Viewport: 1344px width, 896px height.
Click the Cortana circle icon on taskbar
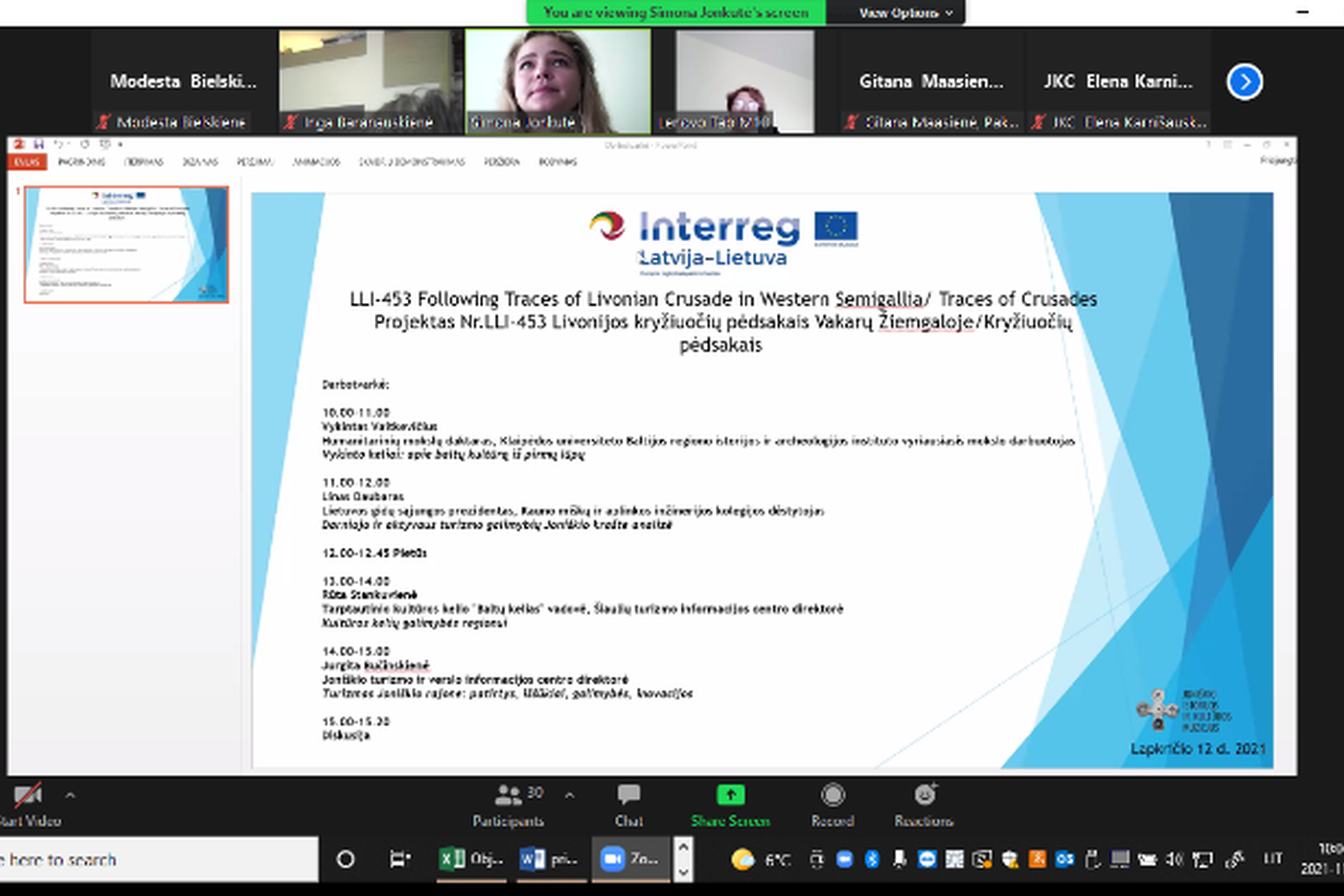coord(345,860)
